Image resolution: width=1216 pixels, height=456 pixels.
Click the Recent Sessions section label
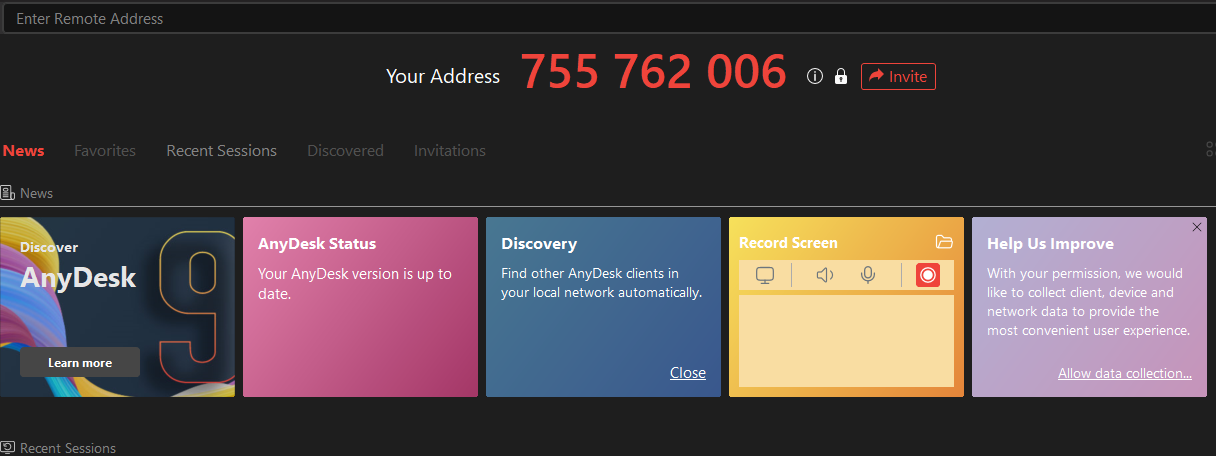click(x=68, y=448)
